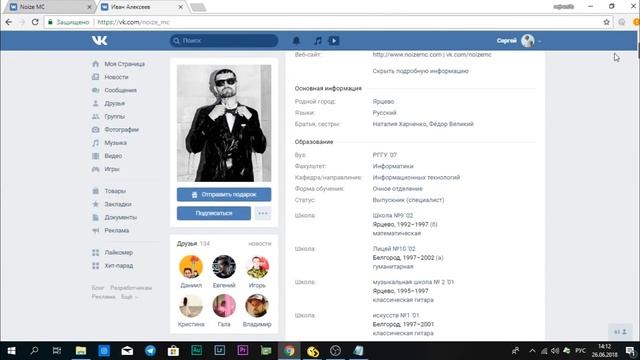This screenshot has width=640, height=360.
Task: Close the Иван Алексеев browser tab
Action: tap(181, 7)
